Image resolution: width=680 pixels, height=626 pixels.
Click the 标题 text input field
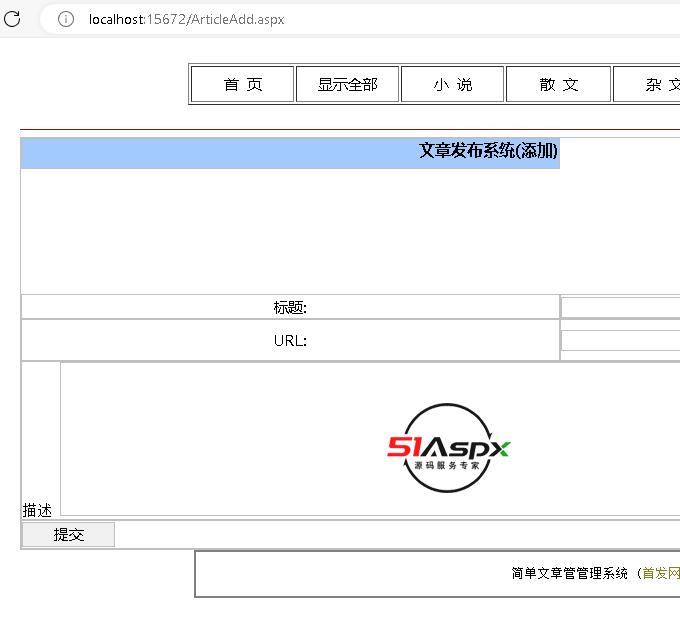[621, 308]
